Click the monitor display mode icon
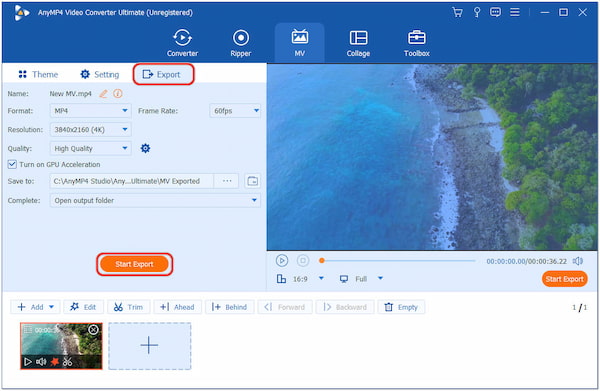The width and height of the screenshot is (600, 391). [344, 279]
